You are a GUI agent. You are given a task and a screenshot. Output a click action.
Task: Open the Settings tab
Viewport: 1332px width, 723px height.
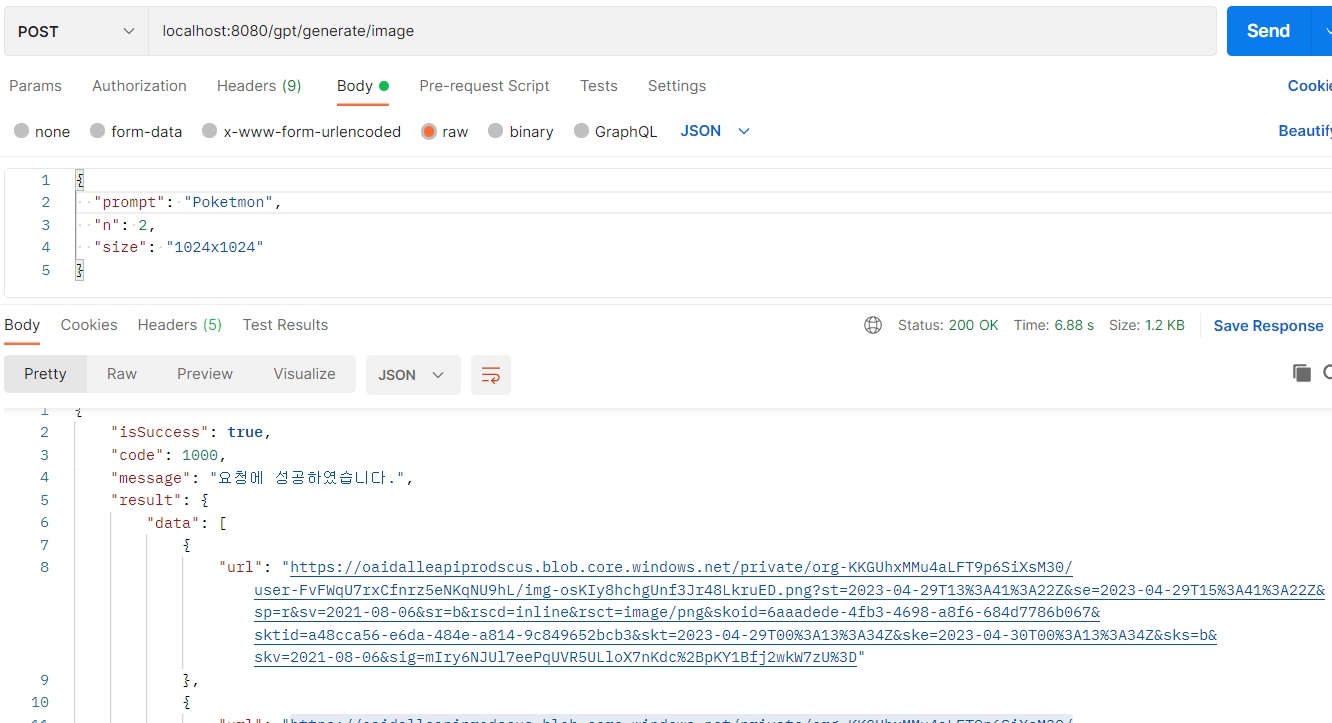677,86
